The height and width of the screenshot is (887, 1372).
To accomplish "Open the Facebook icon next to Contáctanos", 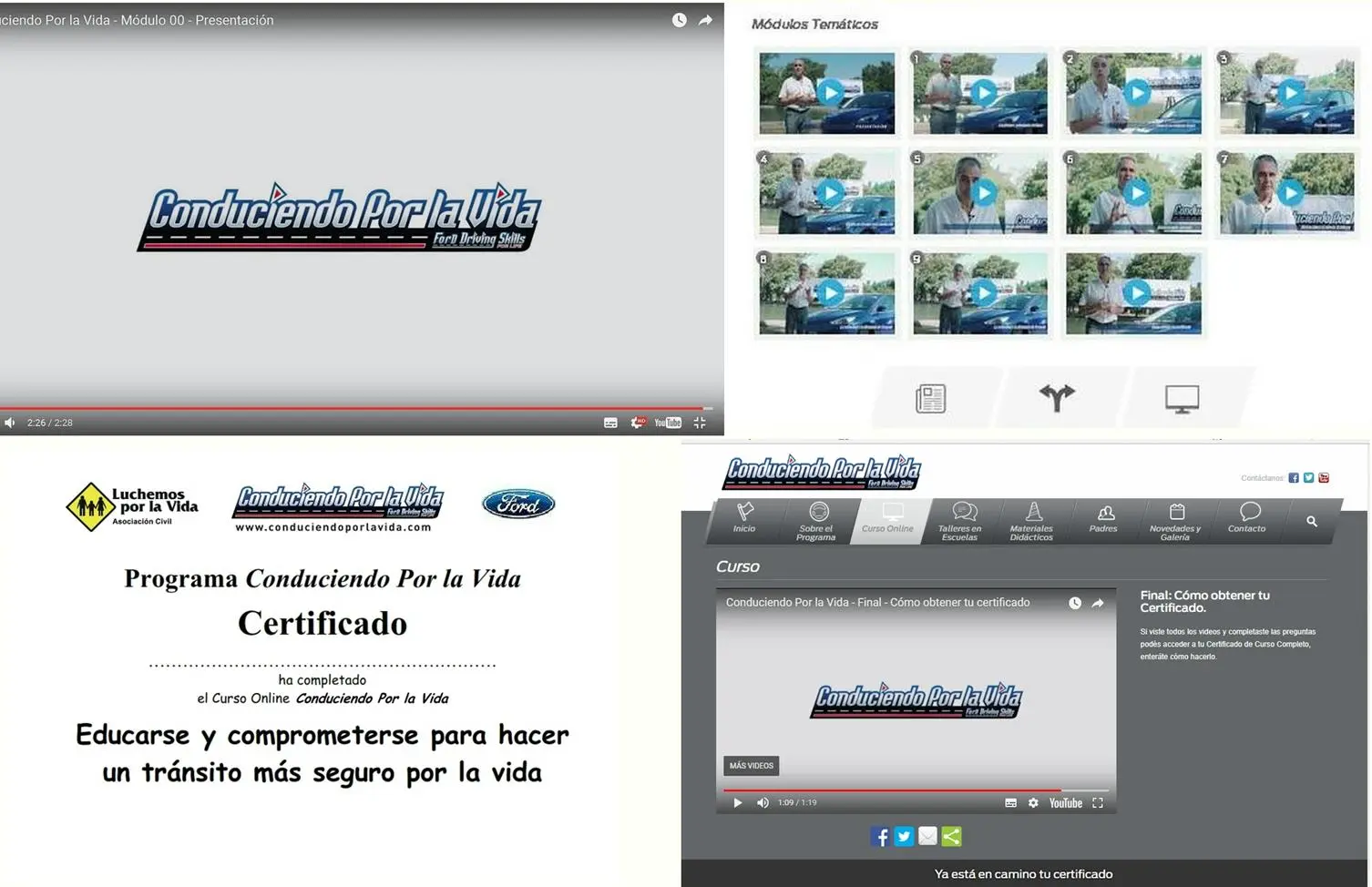I will point(1294,477).
